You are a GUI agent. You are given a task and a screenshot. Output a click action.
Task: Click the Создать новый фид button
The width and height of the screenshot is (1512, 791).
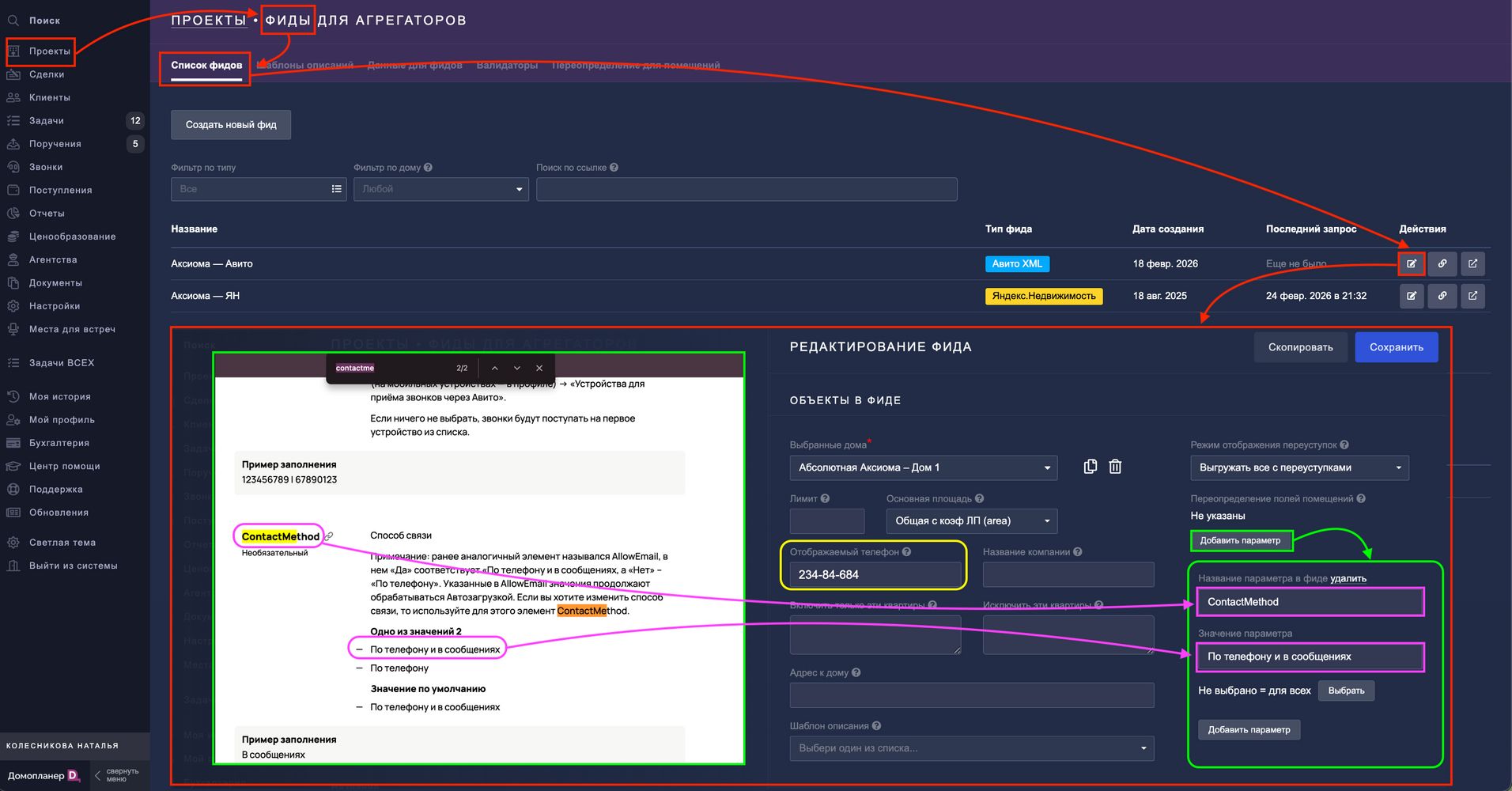click(x=231, y=125)
